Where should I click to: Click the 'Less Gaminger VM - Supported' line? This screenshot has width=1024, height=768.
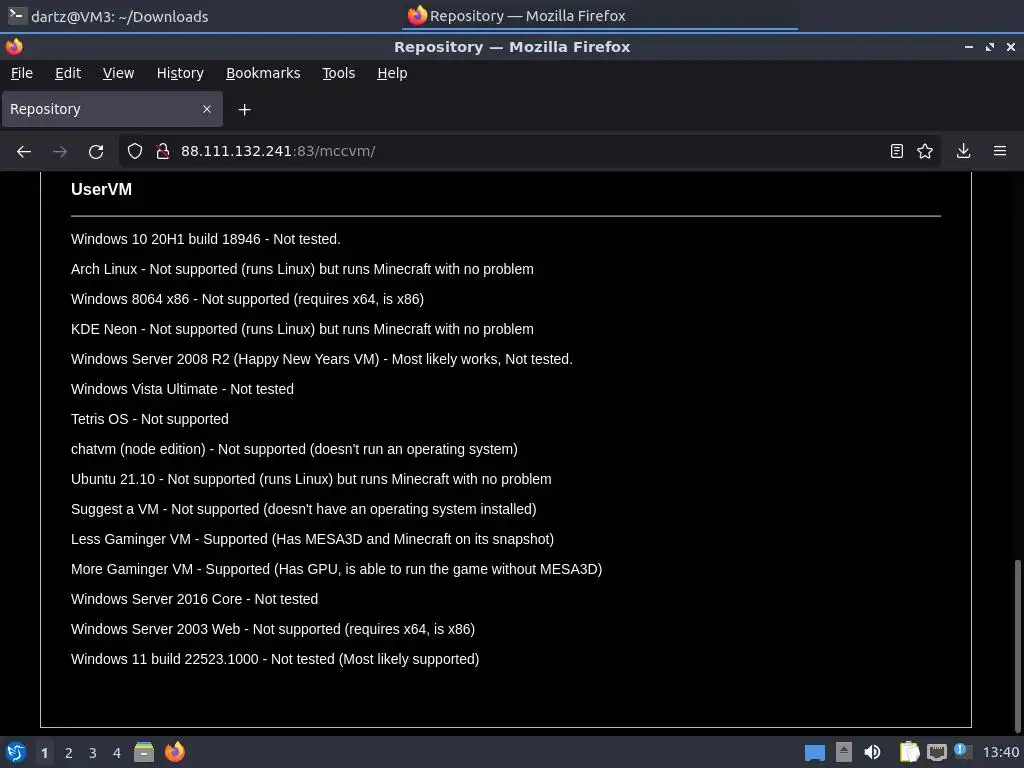point(312,539)
